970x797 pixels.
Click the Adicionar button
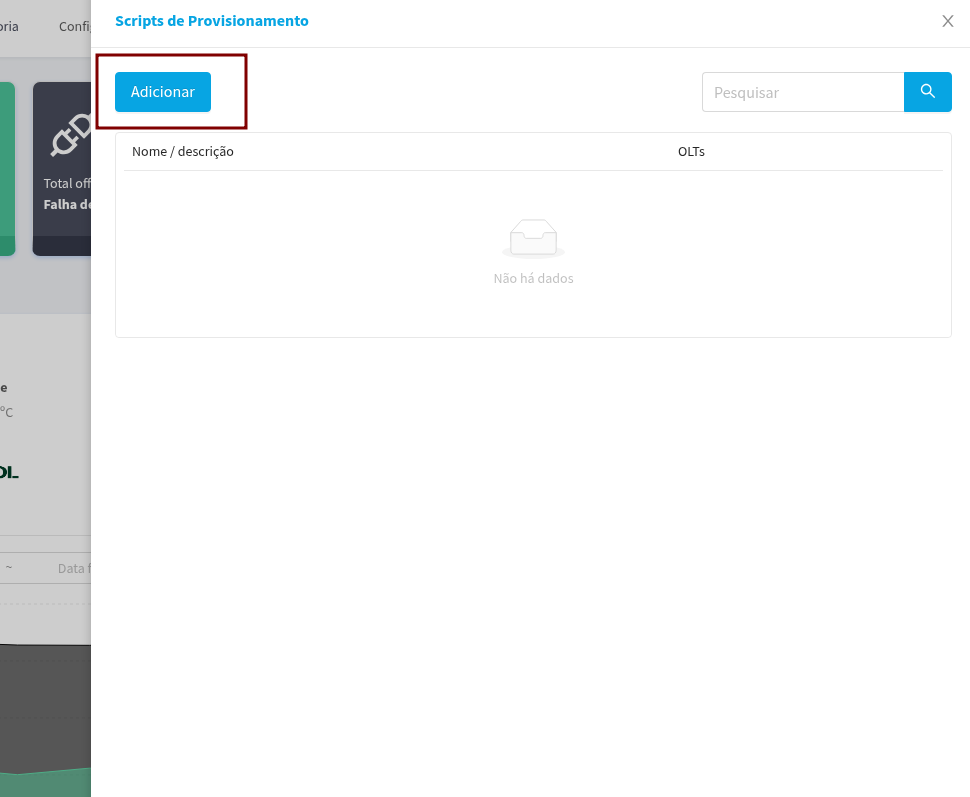tap(162, 92)
